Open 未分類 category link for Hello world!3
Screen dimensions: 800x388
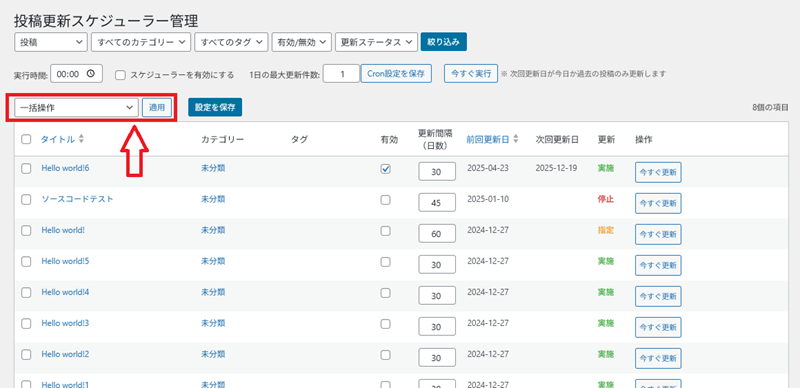pos(213,323)
